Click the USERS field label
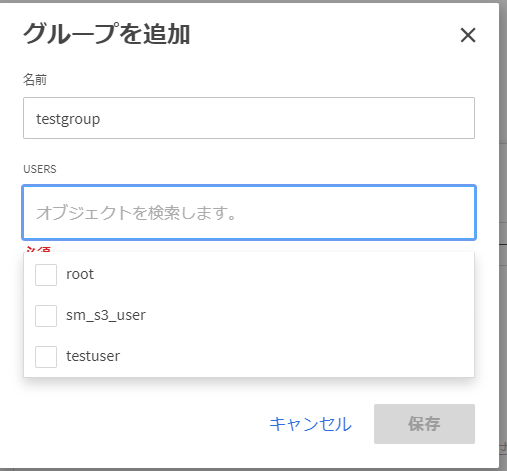This screenshot has height=471, width=507. pos(40,169)
